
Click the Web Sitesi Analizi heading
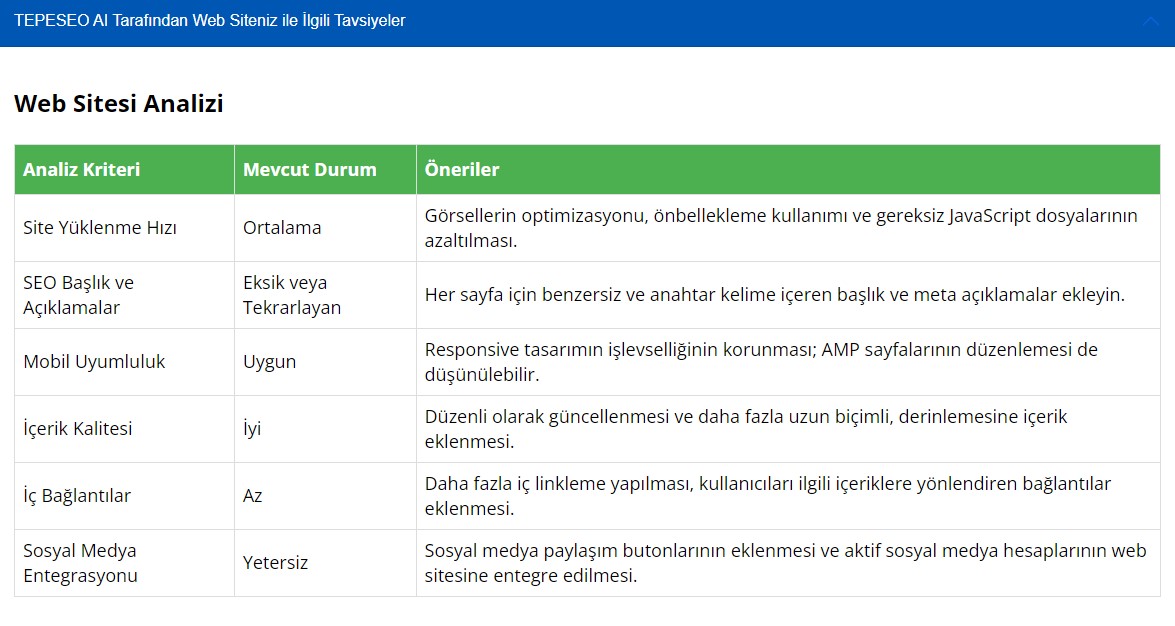[x=119, y=104]
